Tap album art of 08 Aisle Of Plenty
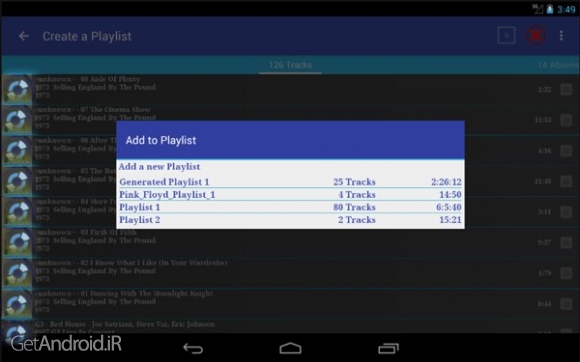Image resolution: width=580 pixels, height=362 pixels. point(17,89)
